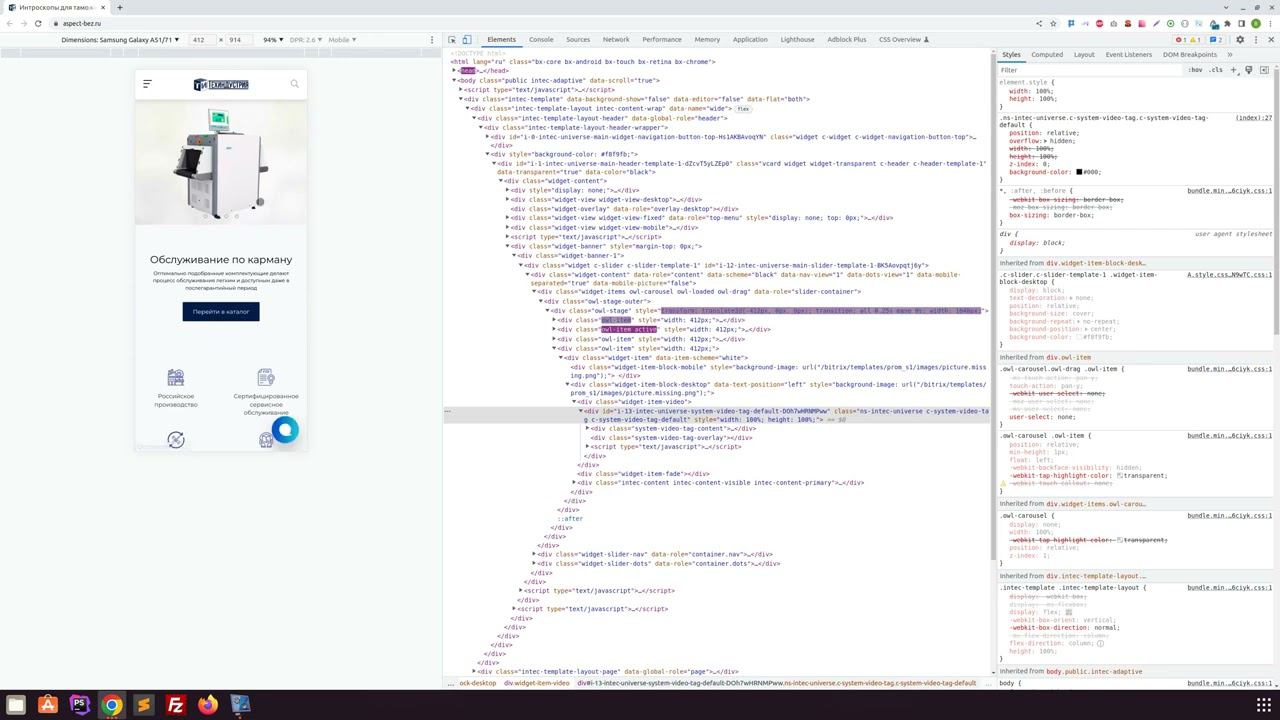Screen dimensions: 1280x720
Task: Click the flex badge on the layout div
Action: point(743,109)
